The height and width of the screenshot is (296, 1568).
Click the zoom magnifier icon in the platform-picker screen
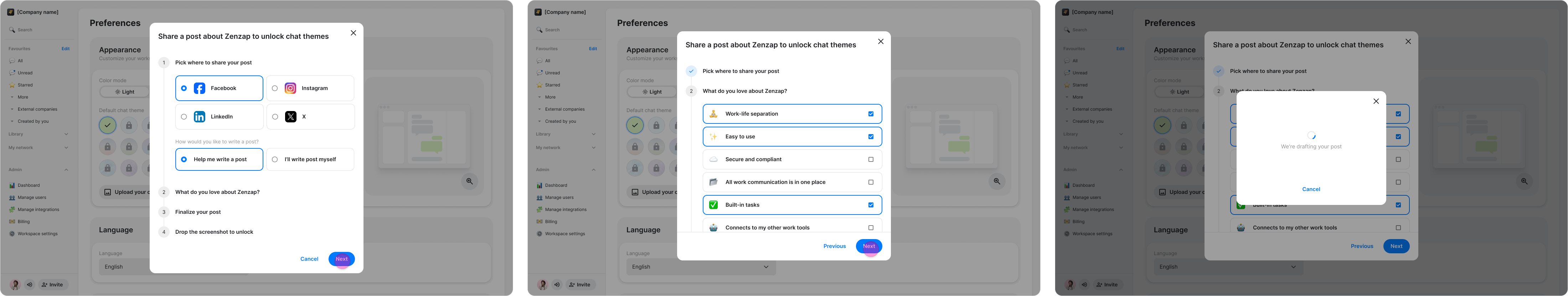[469, 181]
